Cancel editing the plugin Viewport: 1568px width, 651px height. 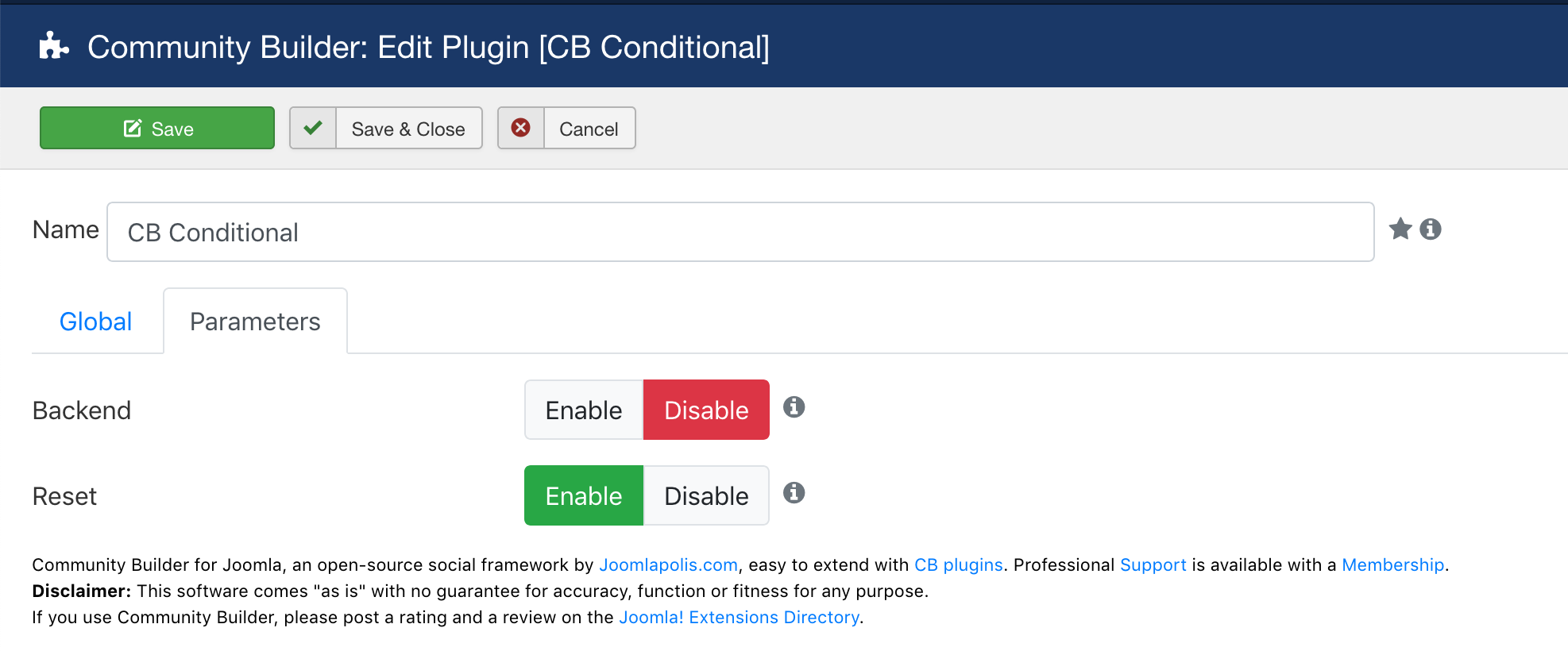(566, 128)
